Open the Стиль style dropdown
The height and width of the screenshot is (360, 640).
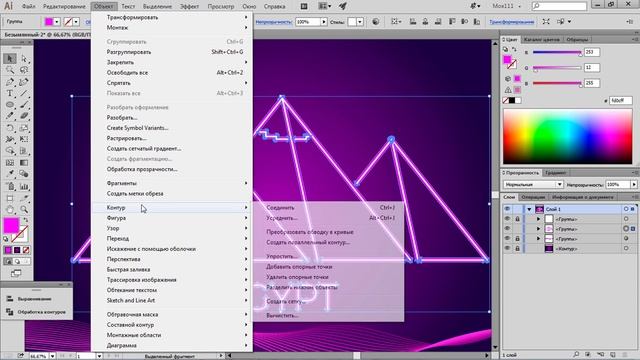coord(360,22)
